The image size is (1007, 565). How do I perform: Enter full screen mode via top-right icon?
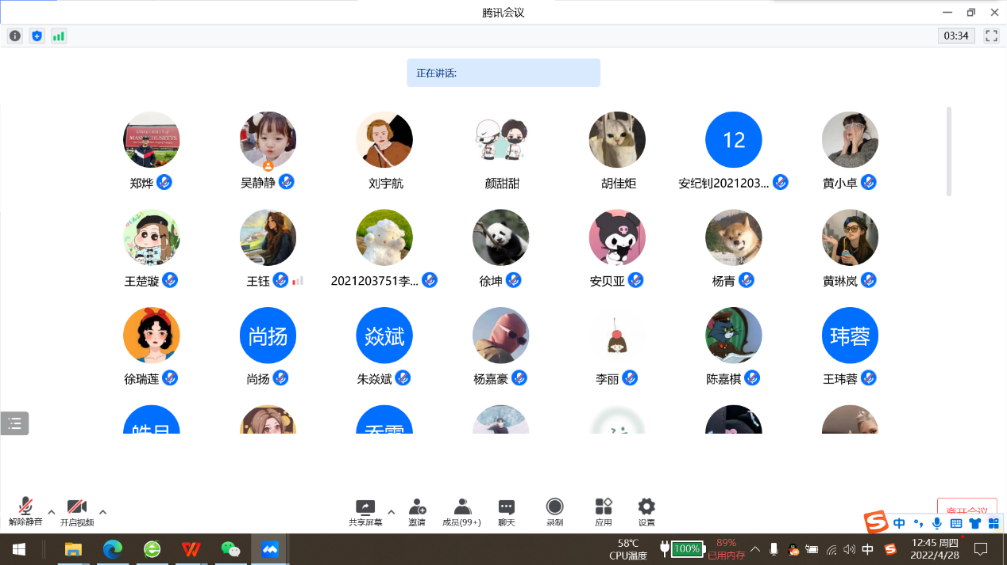(991, 36)
